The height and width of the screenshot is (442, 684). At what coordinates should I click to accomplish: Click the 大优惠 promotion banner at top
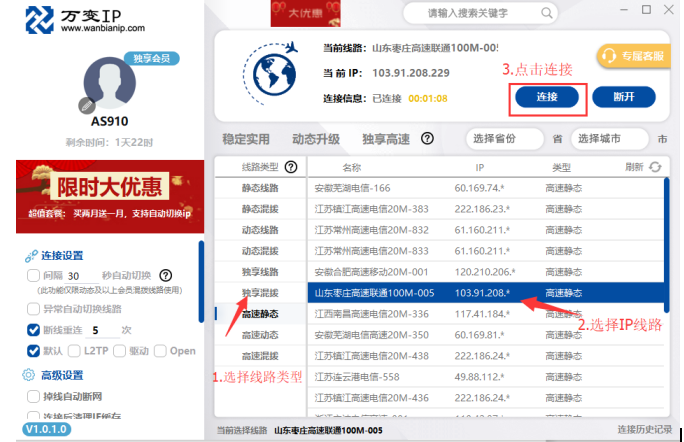[305, 14]
